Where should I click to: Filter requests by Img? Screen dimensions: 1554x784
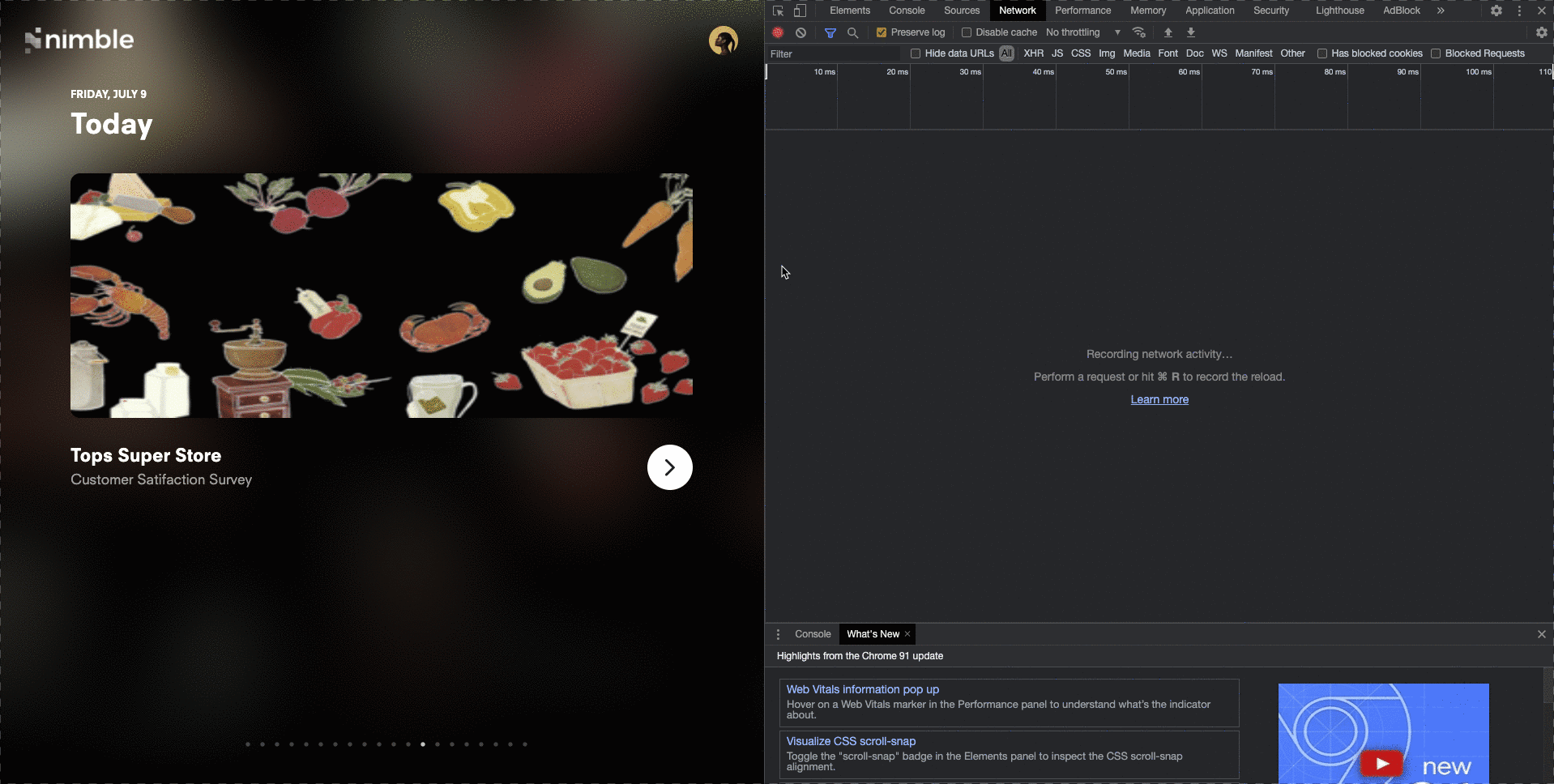click(x=1107, y=53)
